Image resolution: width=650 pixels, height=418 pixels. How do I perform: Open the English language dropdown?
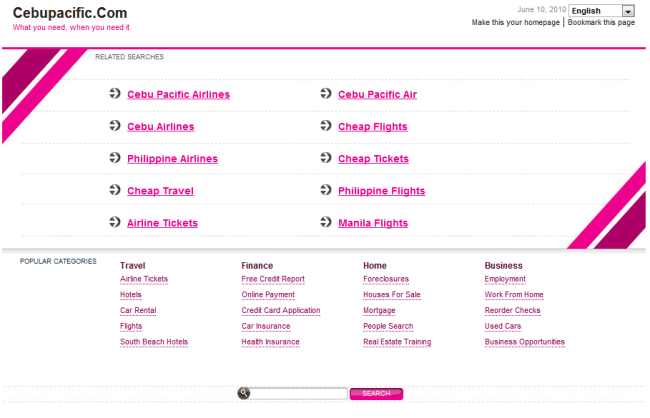[x=601, y=11]
